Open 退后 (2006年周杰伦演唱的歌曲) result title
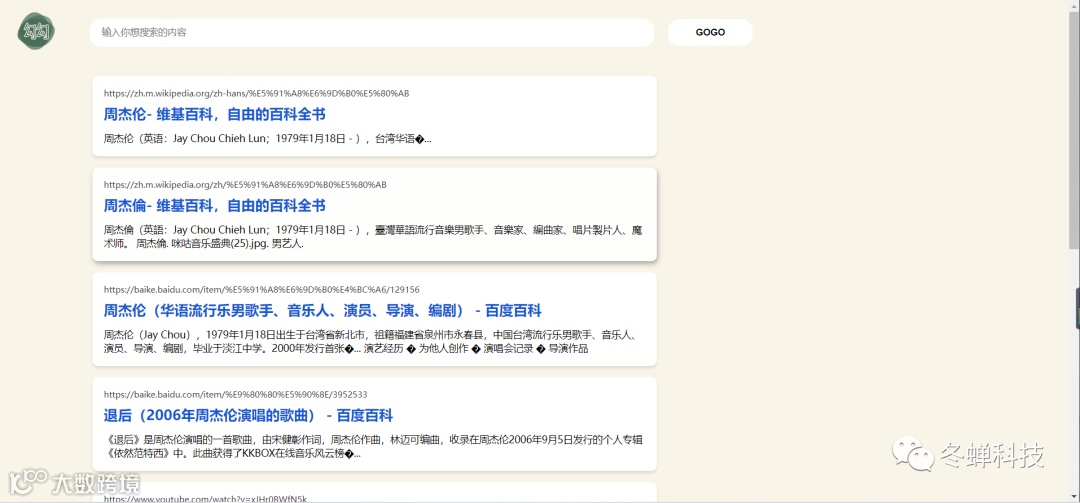 [x=248, y=415]
